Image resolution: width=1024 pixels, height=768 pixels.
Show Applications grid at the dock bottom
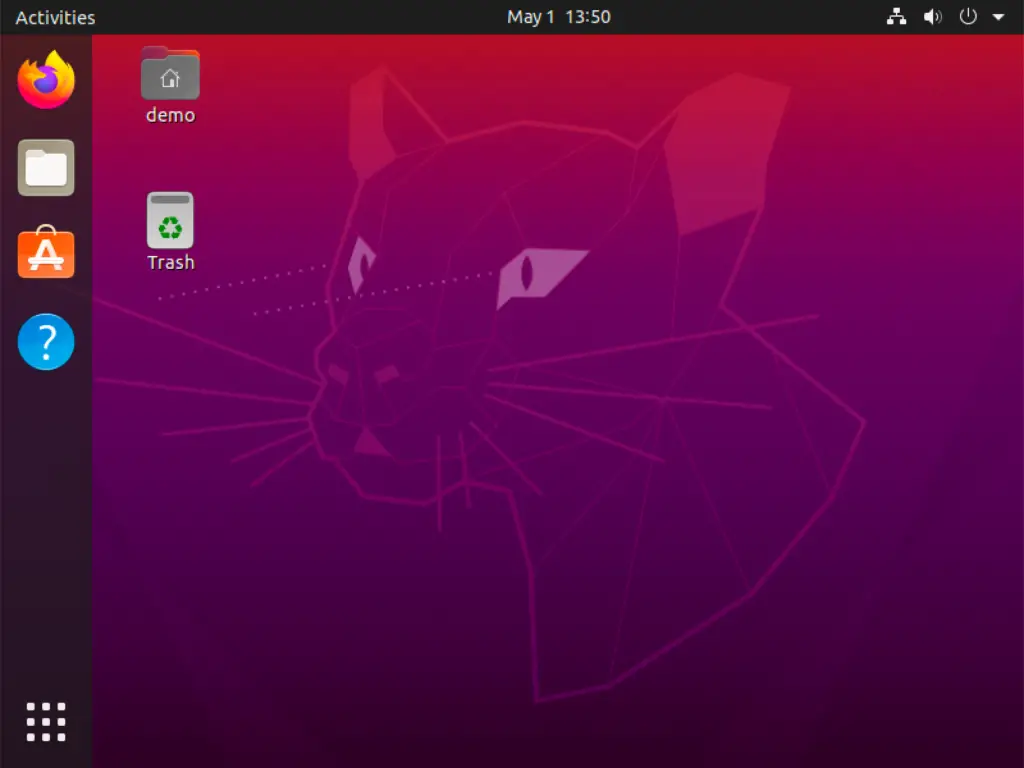coord(46,722)
